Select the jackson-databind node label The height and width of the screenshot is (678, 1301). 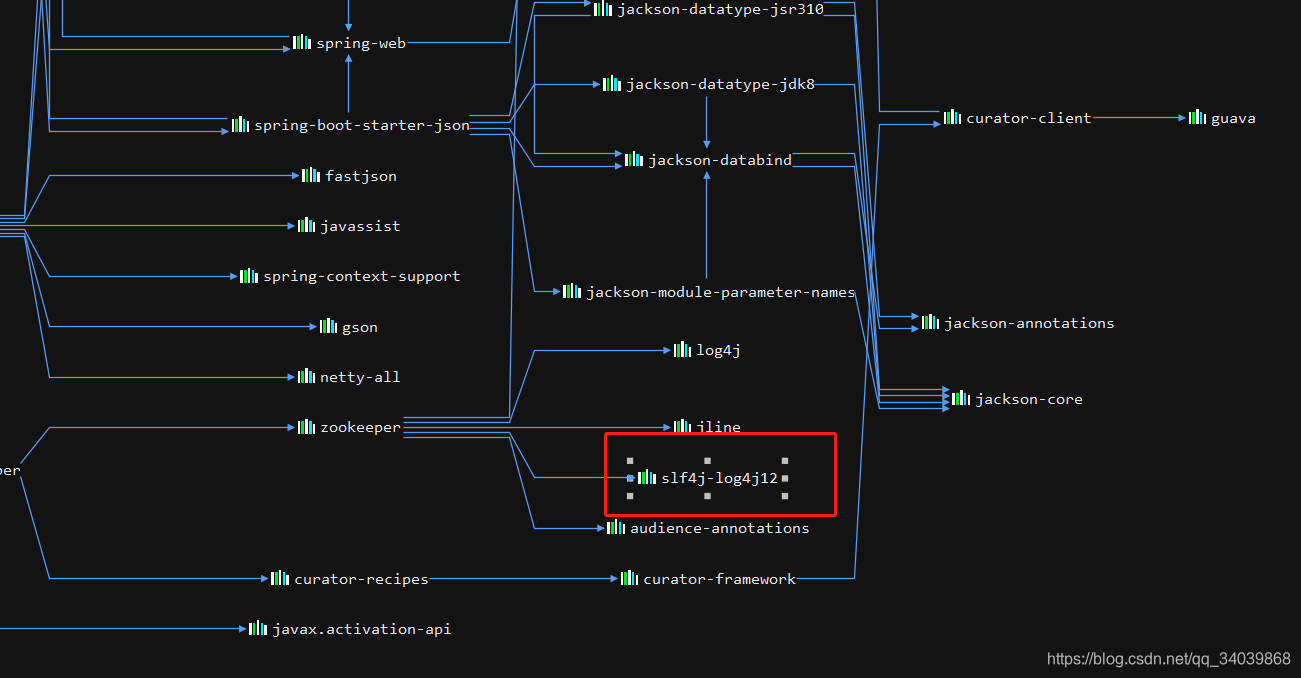point(720,160)
